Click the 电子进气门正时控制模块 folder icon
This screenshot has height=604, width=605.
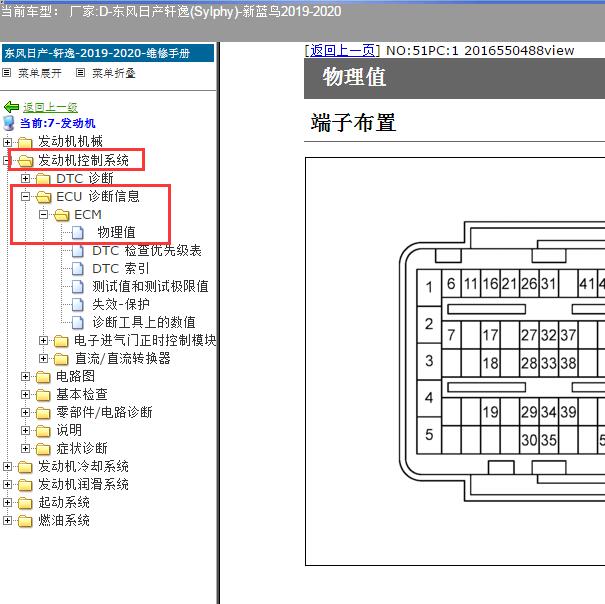click(61, 341)
